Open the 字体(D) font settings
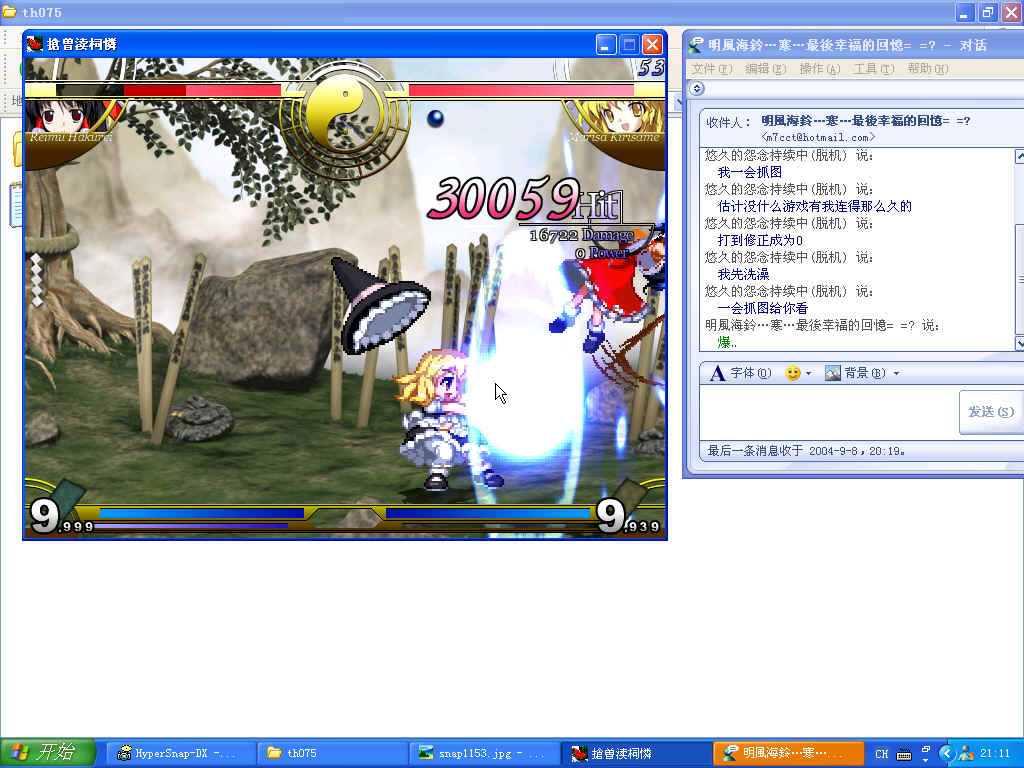 (x=741, y=373)
